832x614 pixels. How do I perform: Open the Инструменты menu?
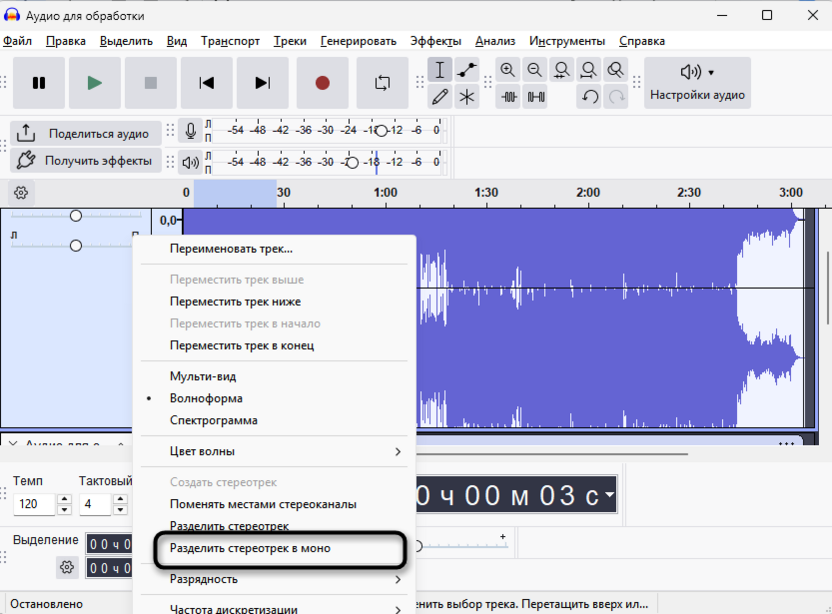(x=567, y=41)
